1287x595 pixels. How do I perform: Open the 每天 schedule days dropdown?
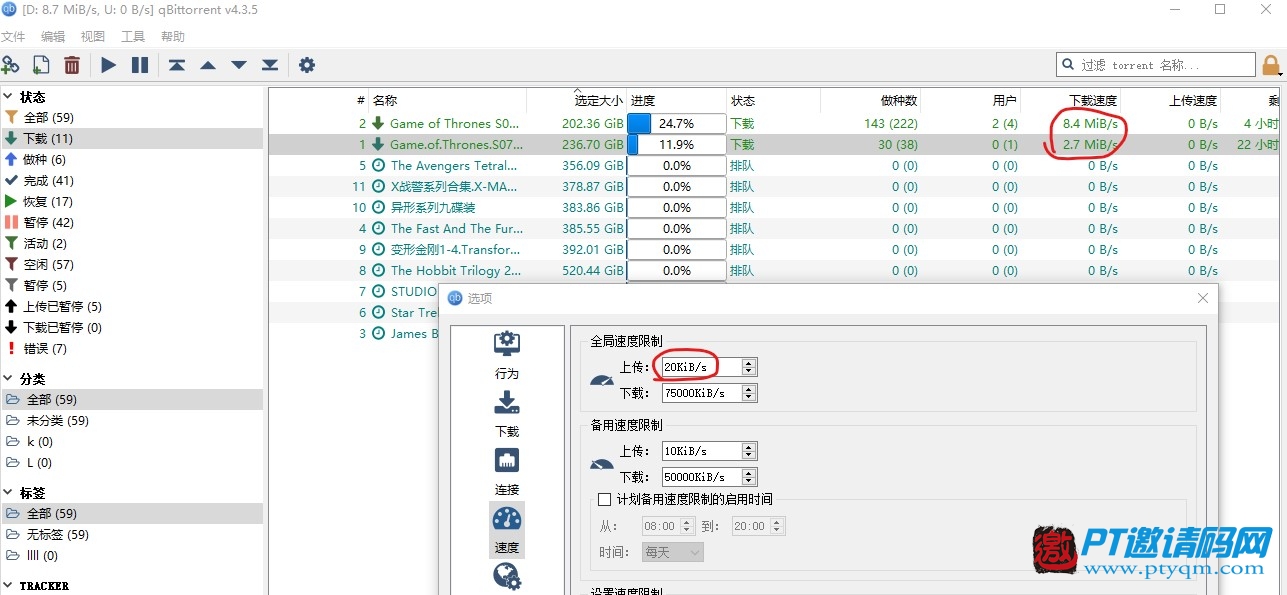click(x=673, y=552)
